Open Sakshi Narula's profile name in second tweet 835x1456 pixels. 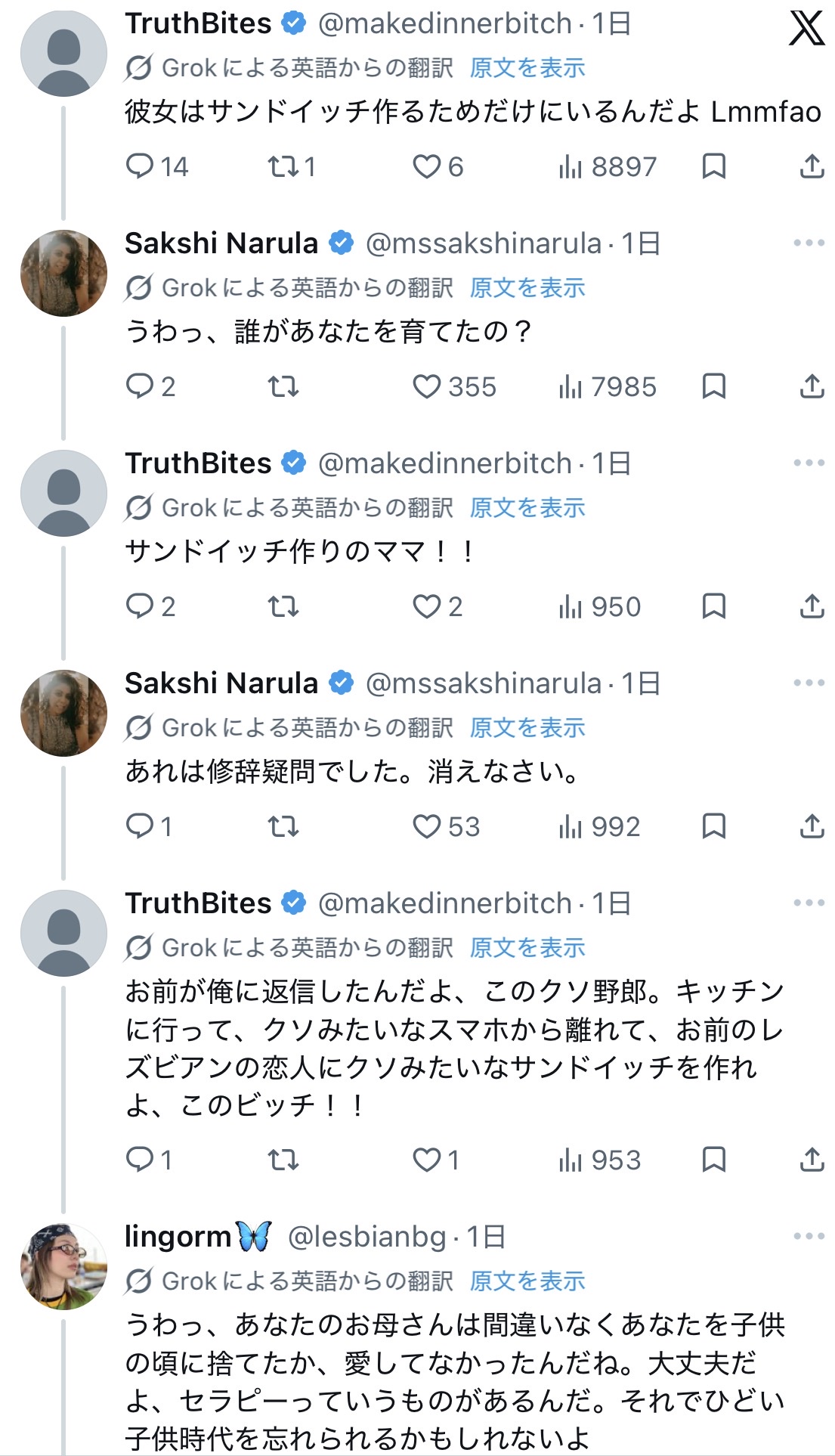coord(221,243)
